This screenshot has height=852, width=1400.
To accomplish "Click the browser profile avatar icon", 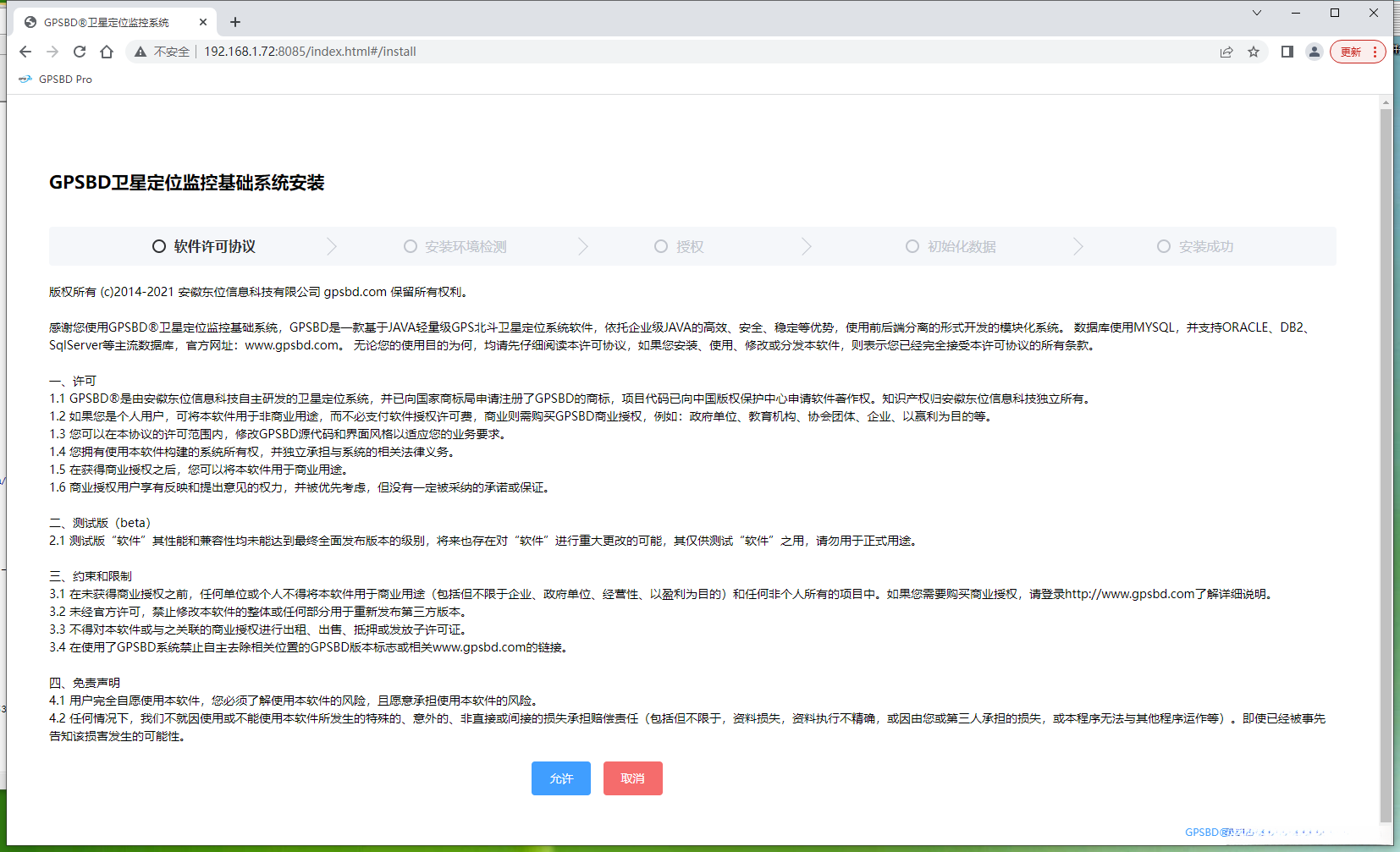I will (x=1315, y=52).
